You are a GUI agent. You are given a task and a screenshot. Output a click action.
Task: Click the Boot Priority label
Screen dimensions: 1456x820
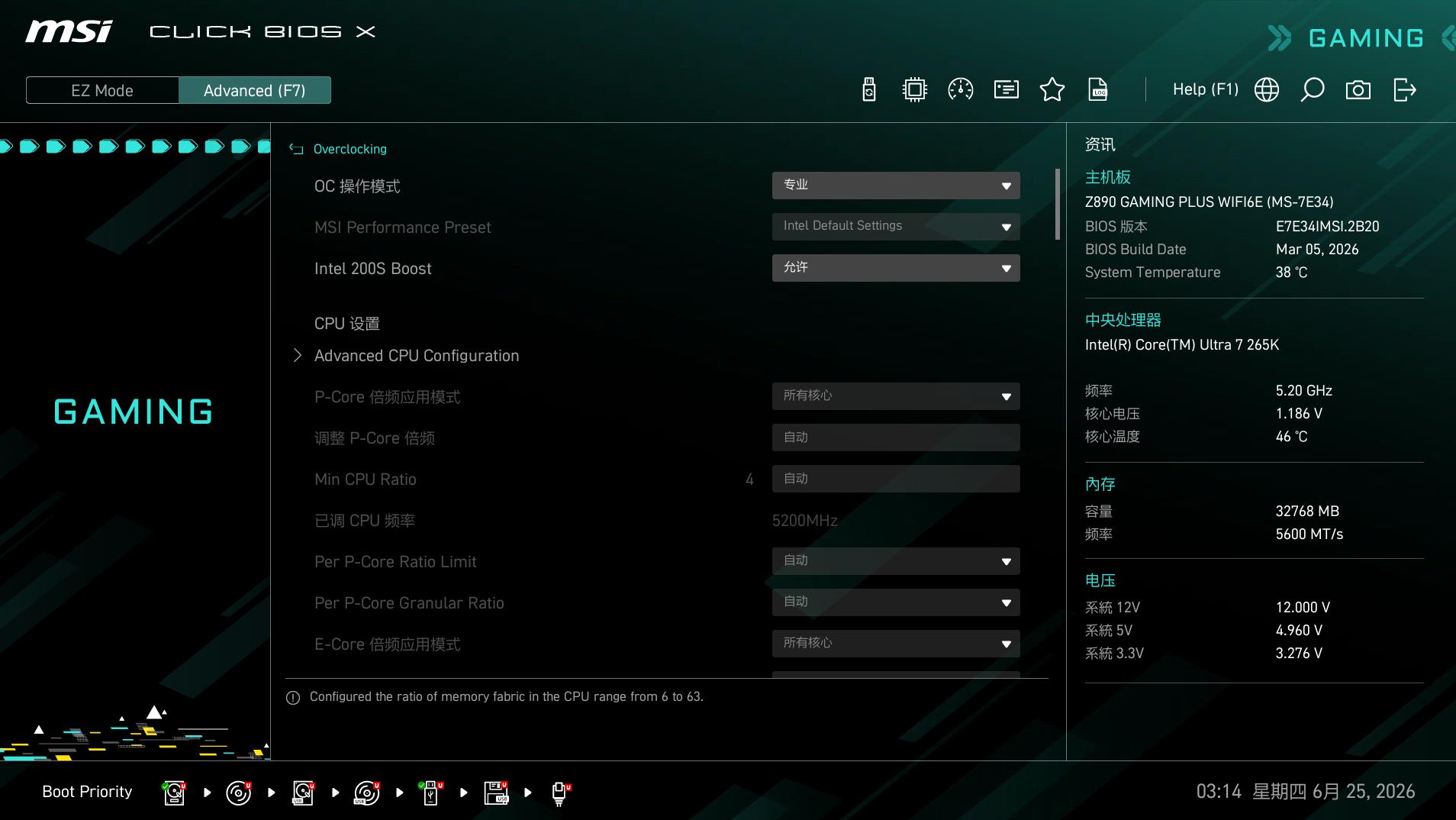pyautogui.click(x=87, y=792)
